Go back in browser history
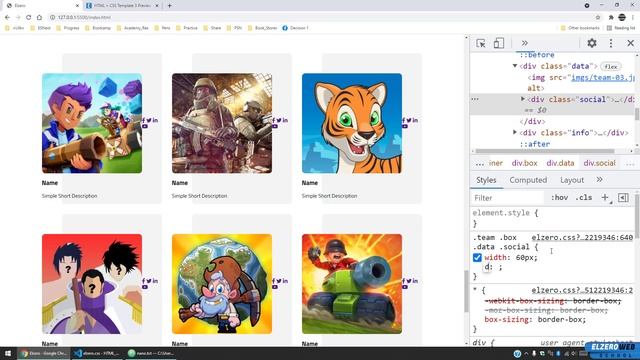The image size is (640, 360). point(7,17)
